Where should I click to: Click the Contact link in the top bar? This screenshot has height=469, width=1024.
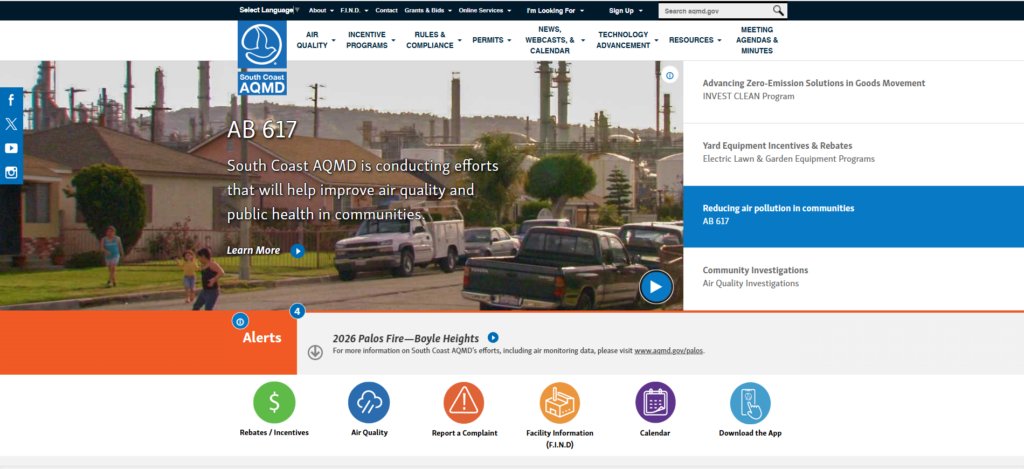point(387,10)
